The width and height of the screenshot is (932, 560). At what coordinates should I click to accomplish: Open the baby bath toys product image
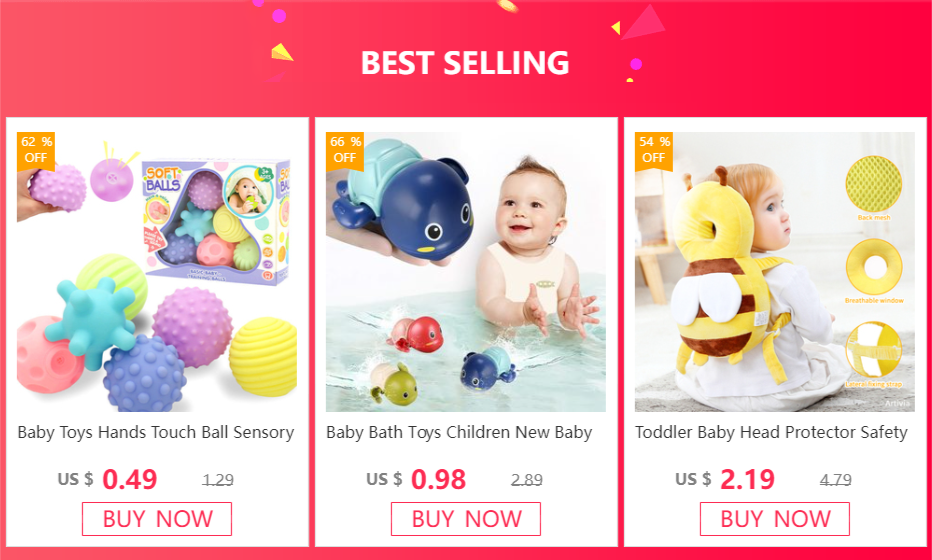[x=466, y=272]
